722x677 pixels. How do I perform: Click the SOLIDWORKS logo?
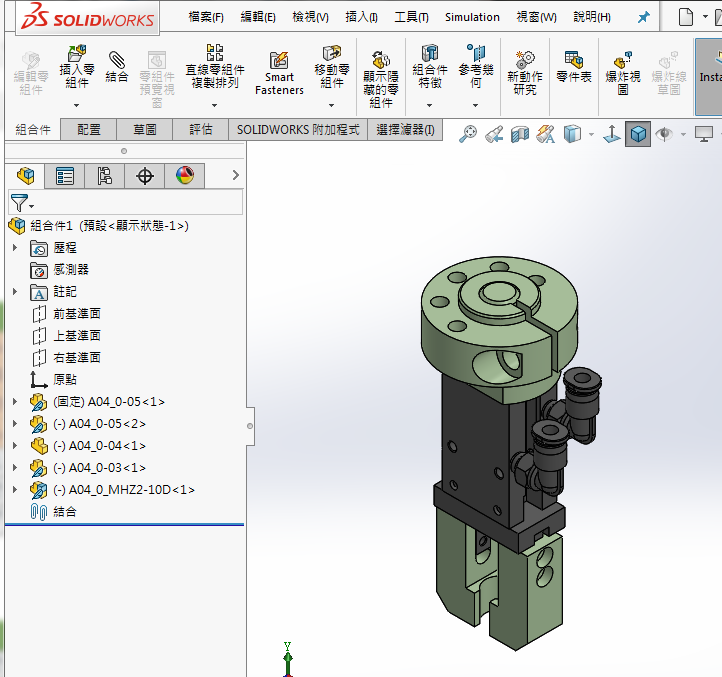(87, 17)
